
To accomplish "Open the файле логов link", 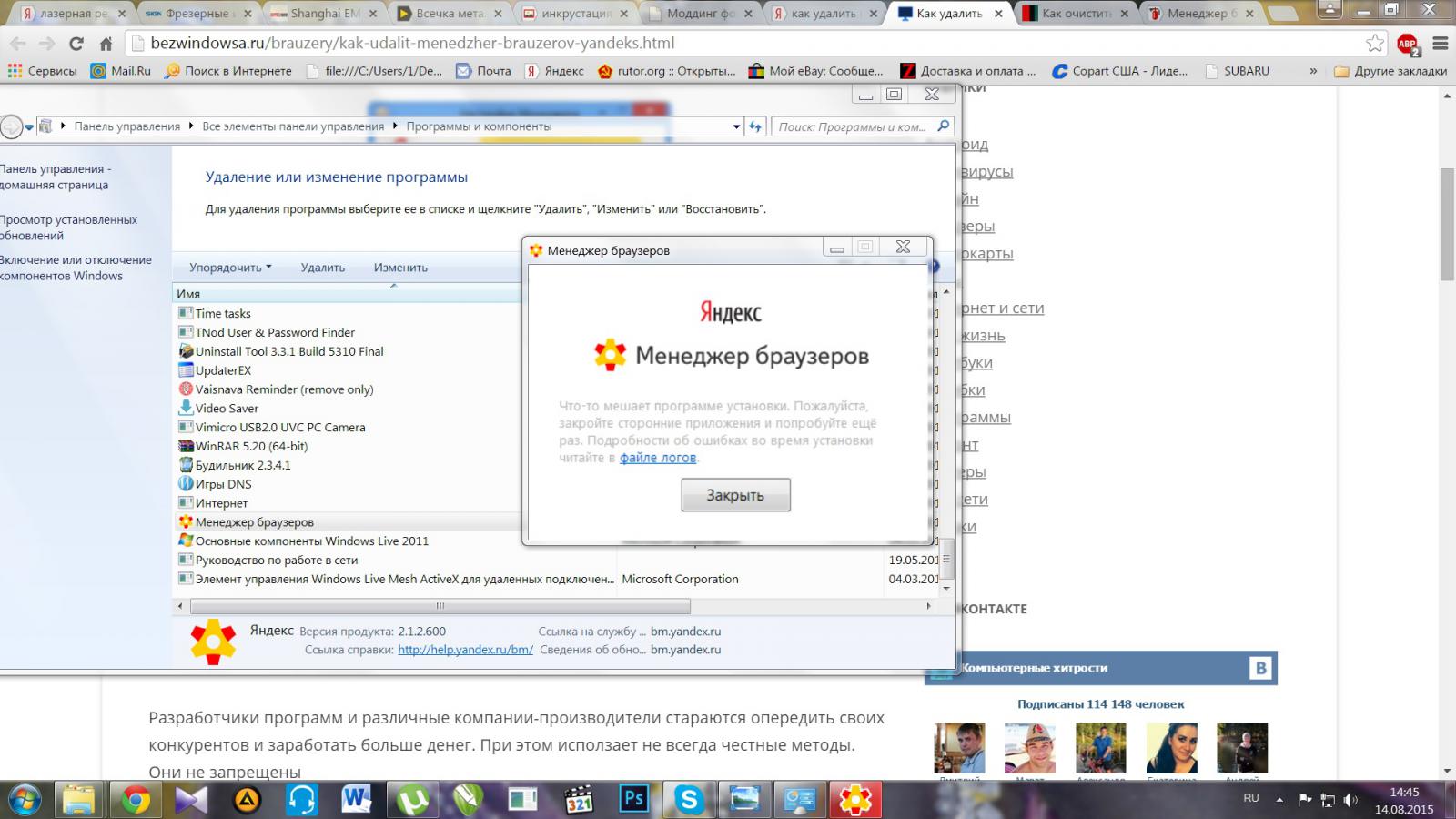I will pos(658,458).
